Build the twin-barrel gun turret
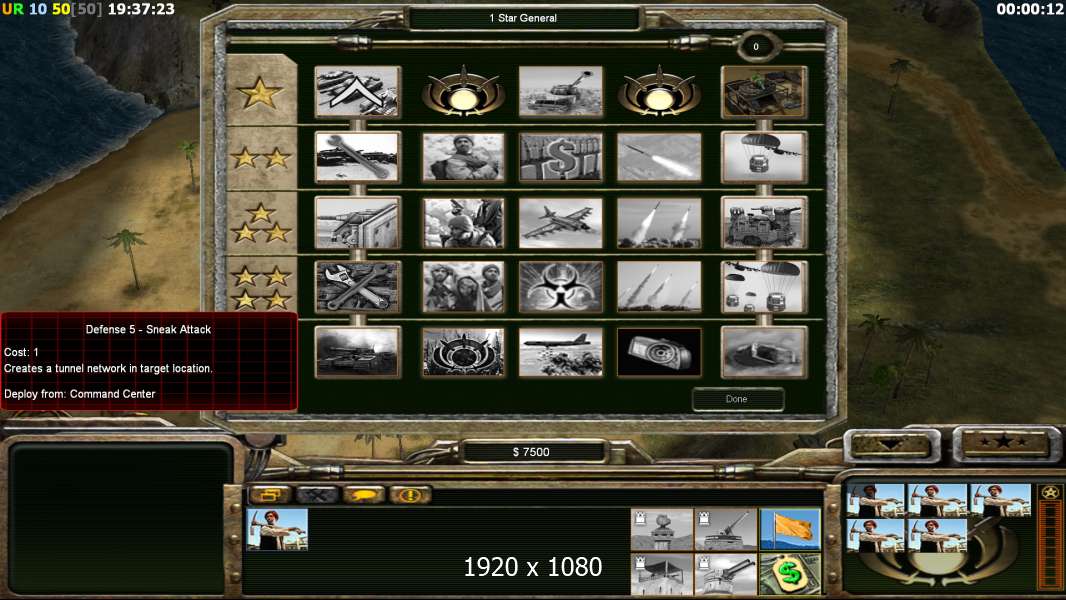The width and height of the screenshot is (1066, 600). tap(725, 574)
